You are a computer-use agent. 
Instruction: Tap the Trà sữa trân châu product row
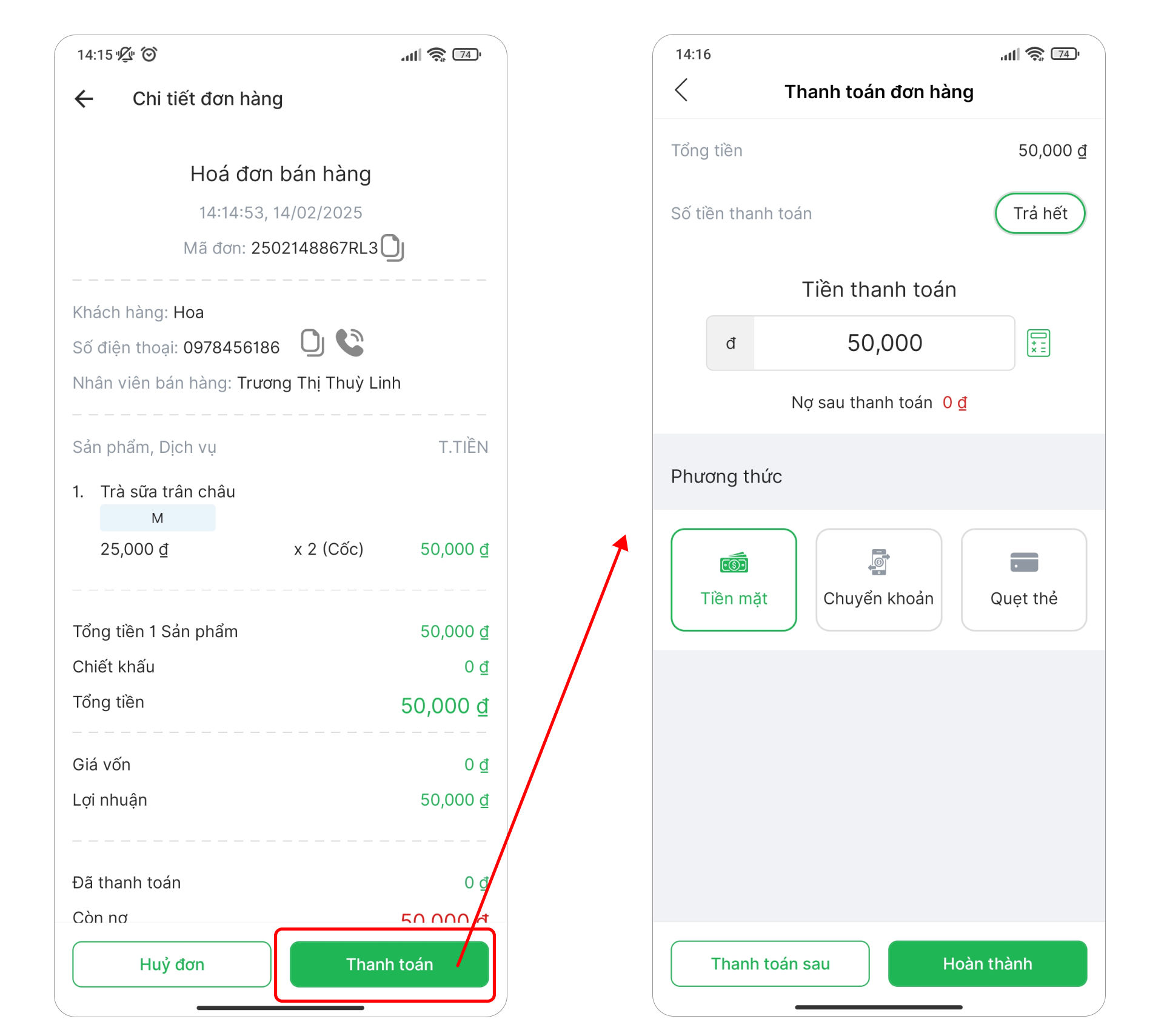point(168,492)
